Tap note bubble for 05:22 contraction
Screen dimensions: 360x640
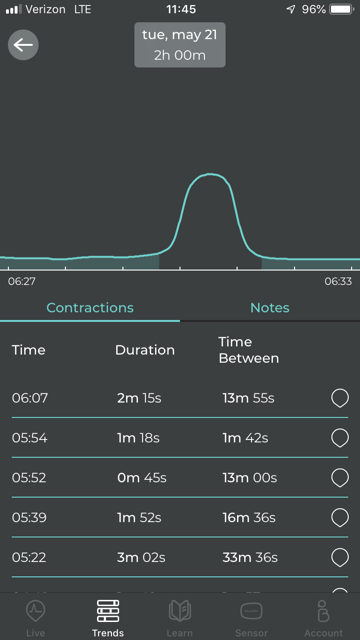tap(340, 558)
